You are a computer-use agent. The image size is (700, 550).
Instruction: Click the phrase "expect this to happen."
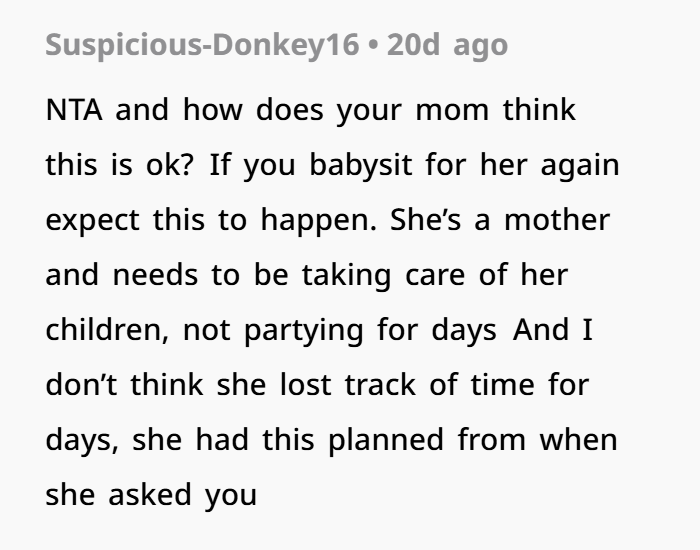coord(211,221)
